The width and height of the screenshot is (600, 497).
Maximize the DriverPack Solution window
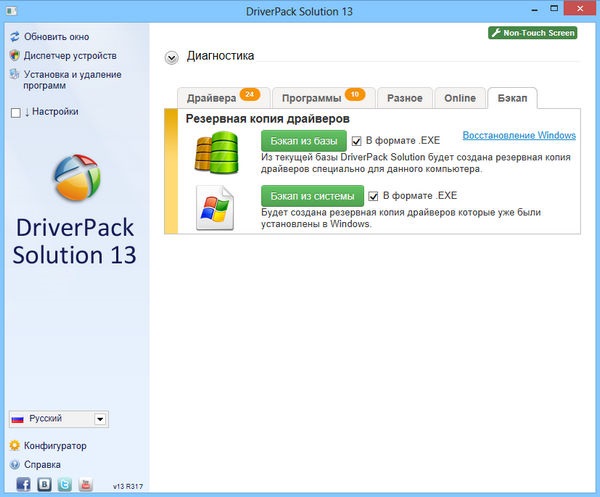(x=554, y=9)
